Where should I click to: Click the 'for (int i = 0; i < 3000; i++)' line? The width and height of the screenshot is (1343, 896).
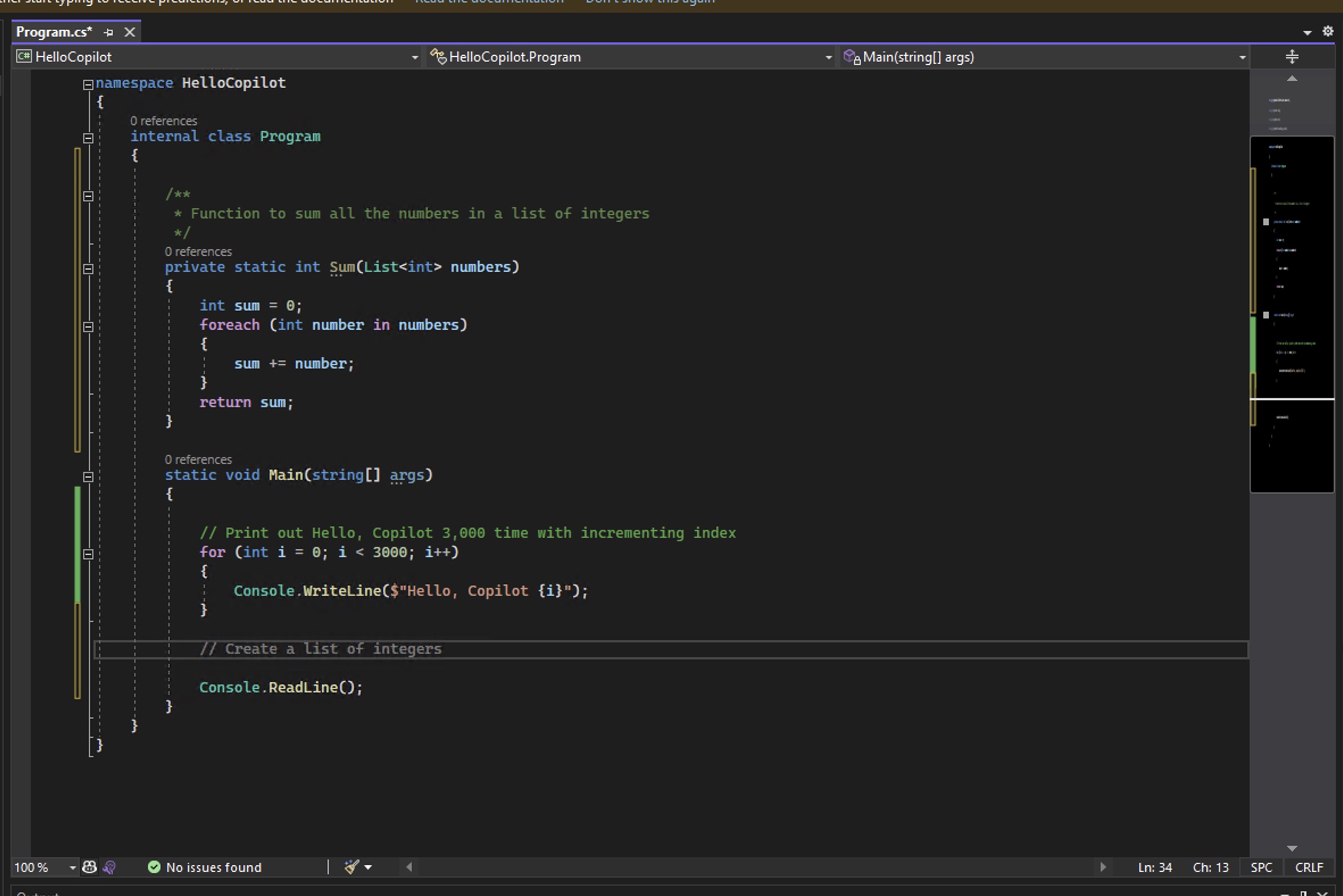(x=329, y=552)
